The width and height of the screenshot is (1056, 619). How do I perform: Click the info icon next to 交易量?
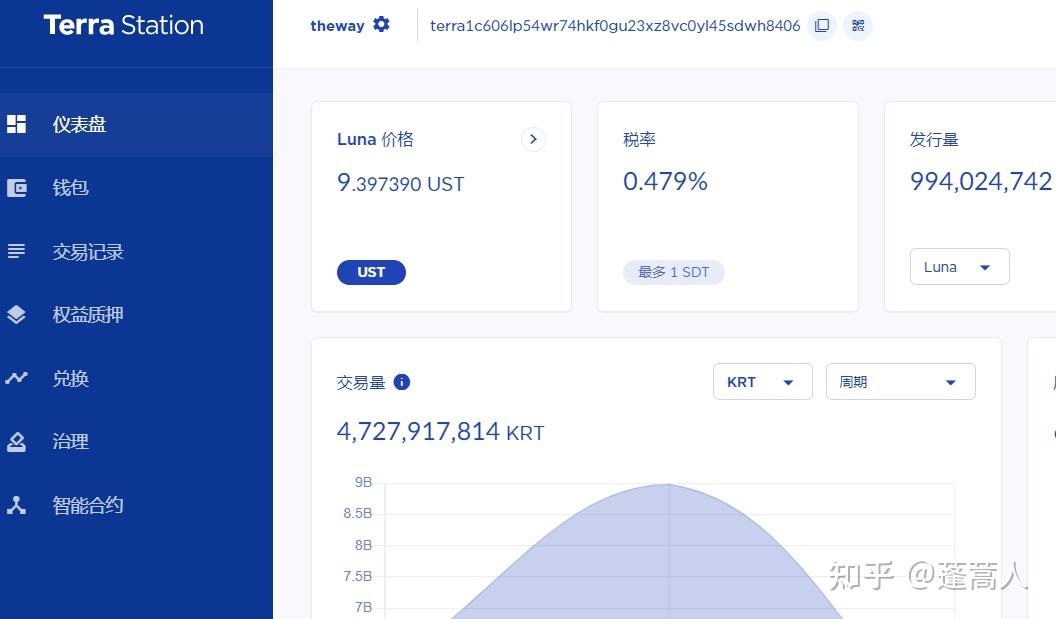[x=402, y=382]
